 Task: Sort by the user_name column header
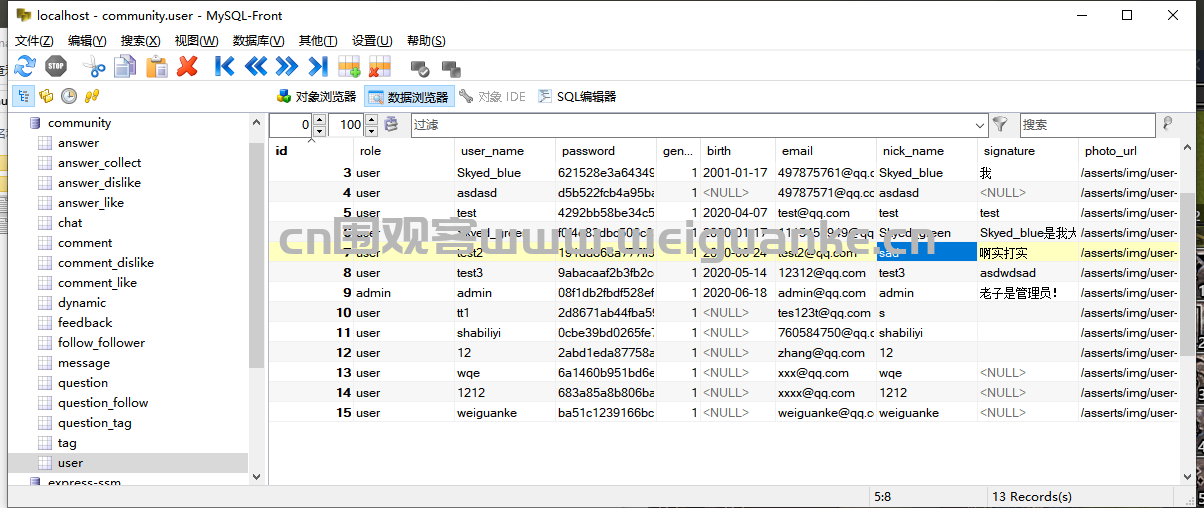click(x=505, y=151)
